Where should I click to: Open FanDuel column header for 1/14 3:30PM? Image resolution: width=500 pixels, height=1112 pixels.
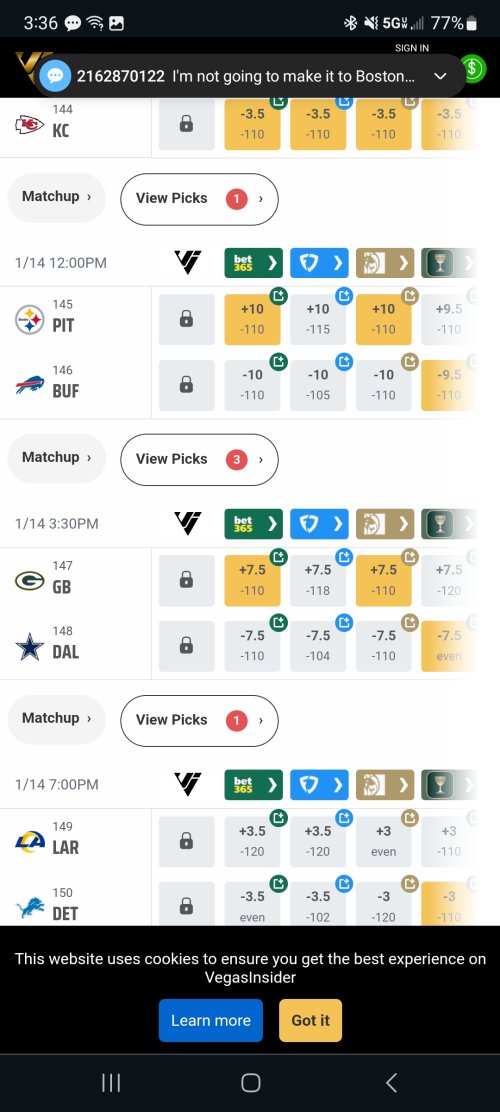point(319,524)
